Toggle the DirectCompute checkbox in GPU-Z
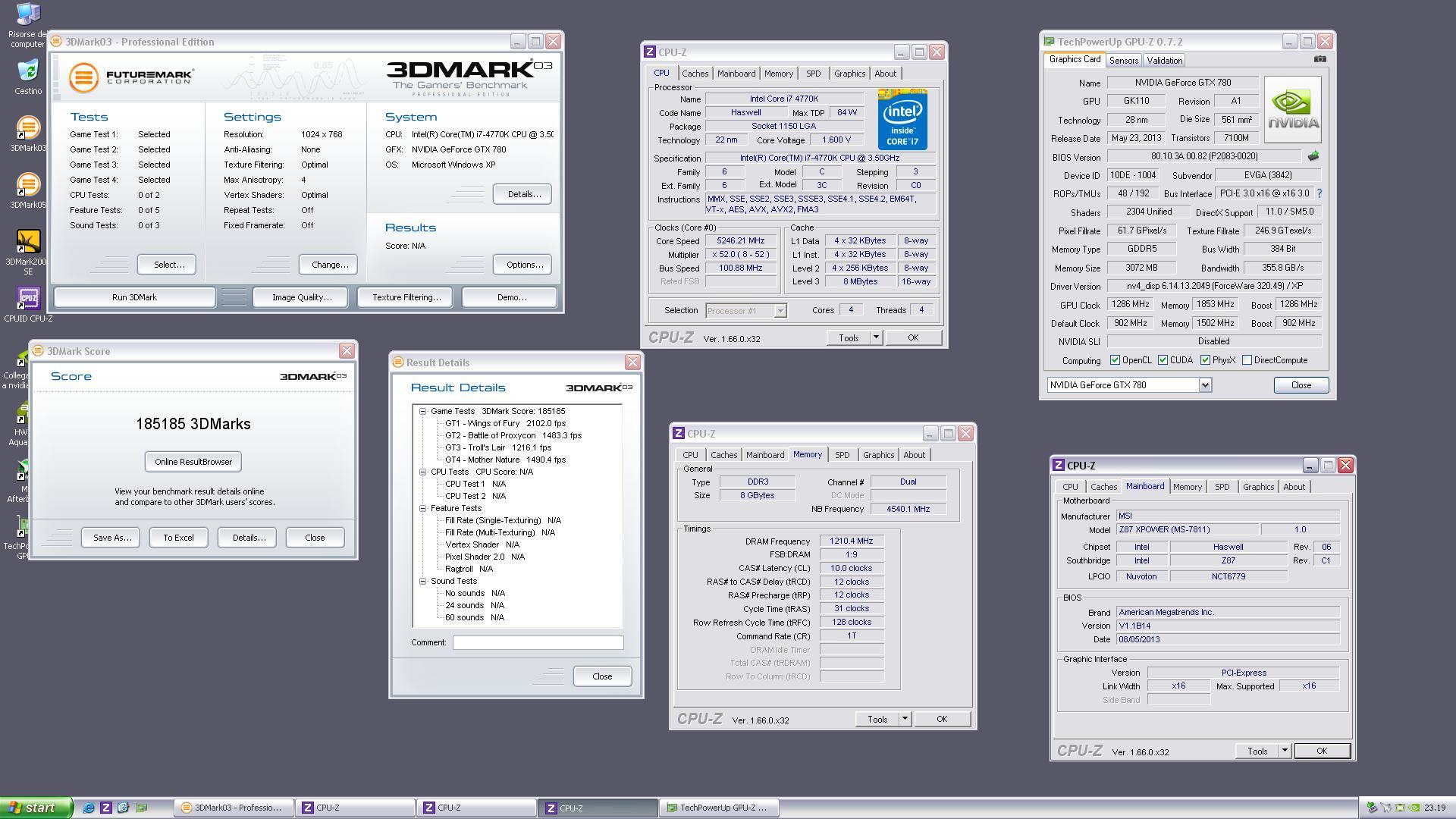1456x819 pixels. (1247, 360)
